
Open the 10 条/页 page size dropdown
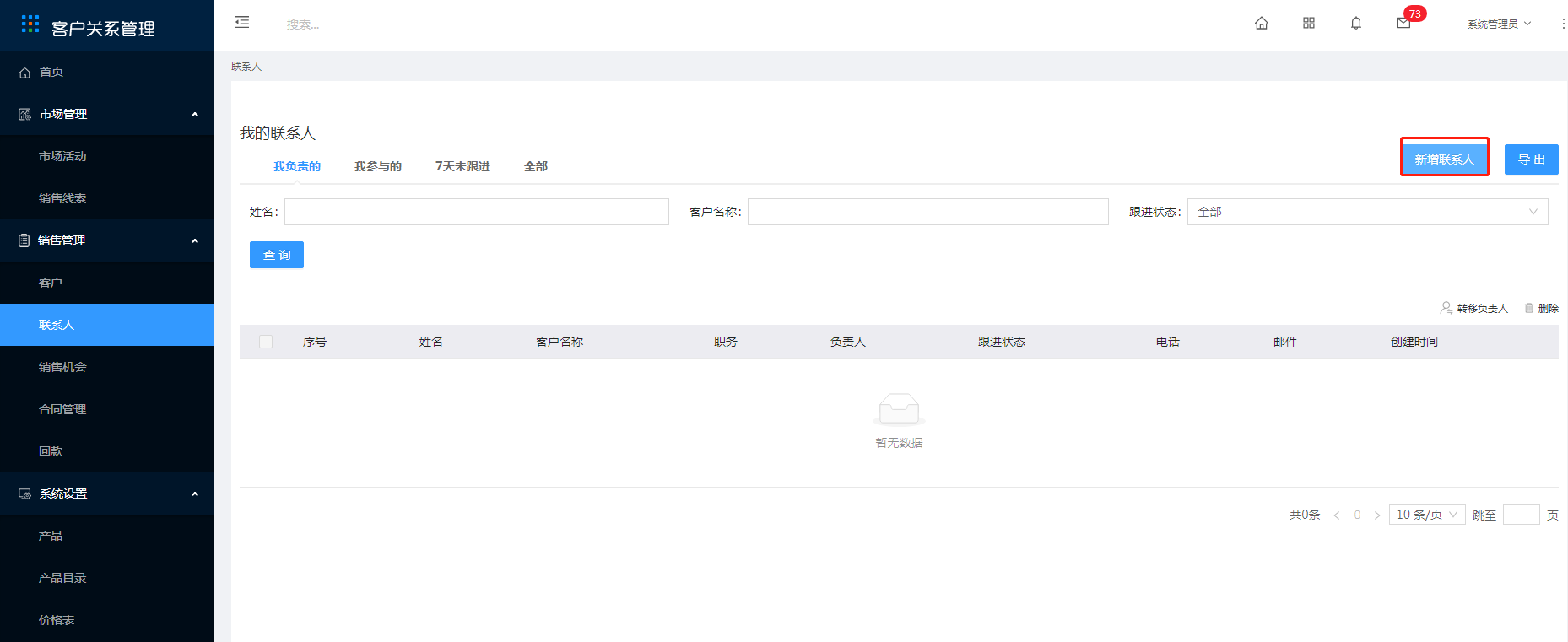pyautogui.click(x=1427, y=515)
